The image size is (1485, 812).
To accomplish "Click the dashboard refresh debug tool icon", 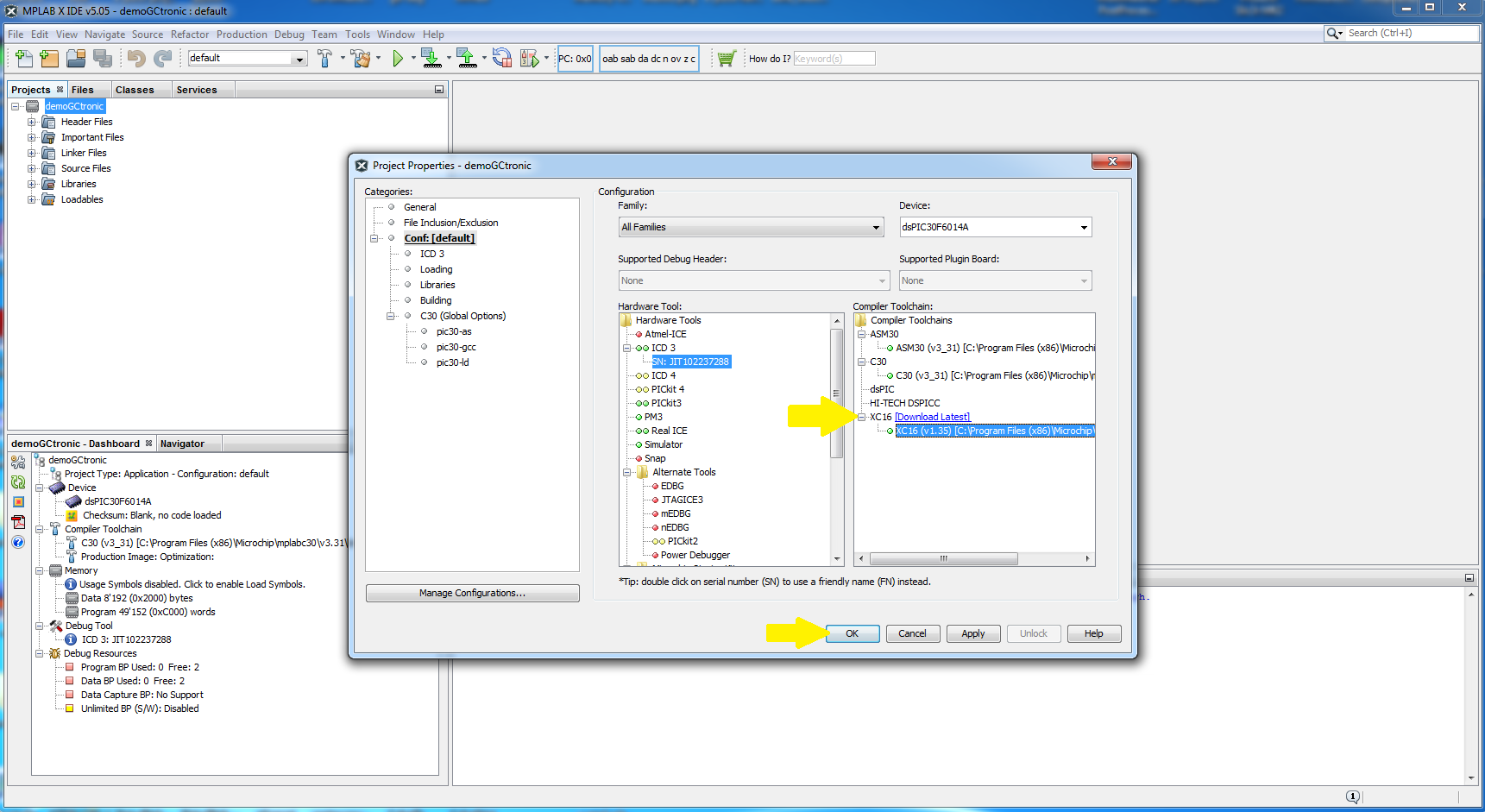I will point(18,482).
